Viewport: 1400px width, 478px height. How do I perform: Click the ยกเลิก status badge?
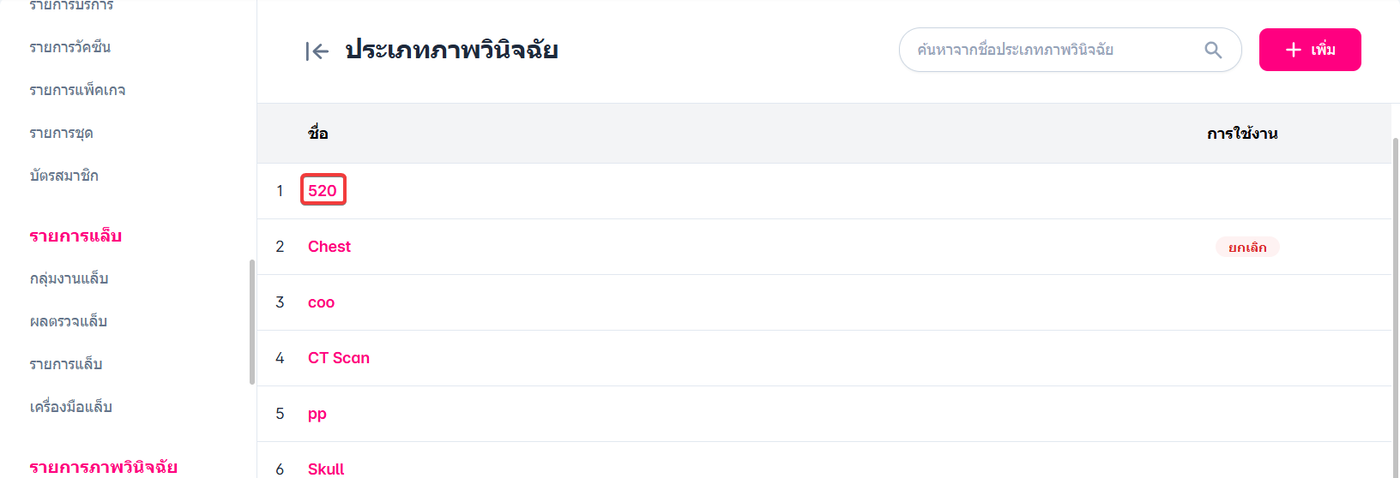(1247, 246)
